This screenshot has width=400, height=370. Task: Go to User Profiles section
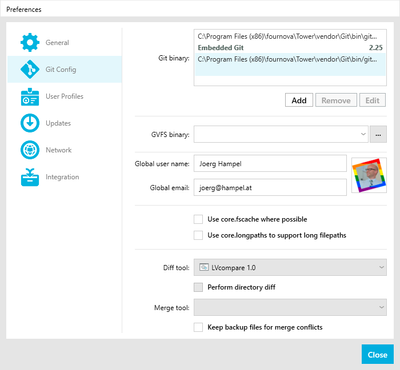tap(65, 96)
